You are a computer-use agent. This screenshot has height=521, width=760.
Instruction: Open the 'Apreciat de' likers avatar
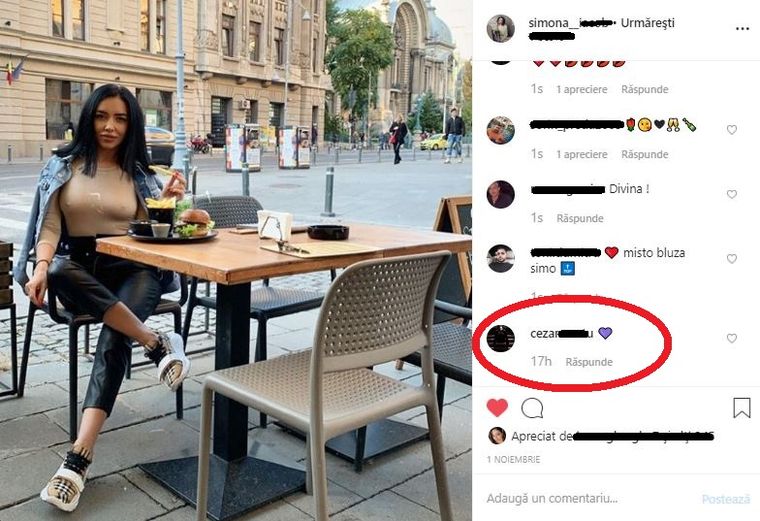497,436
